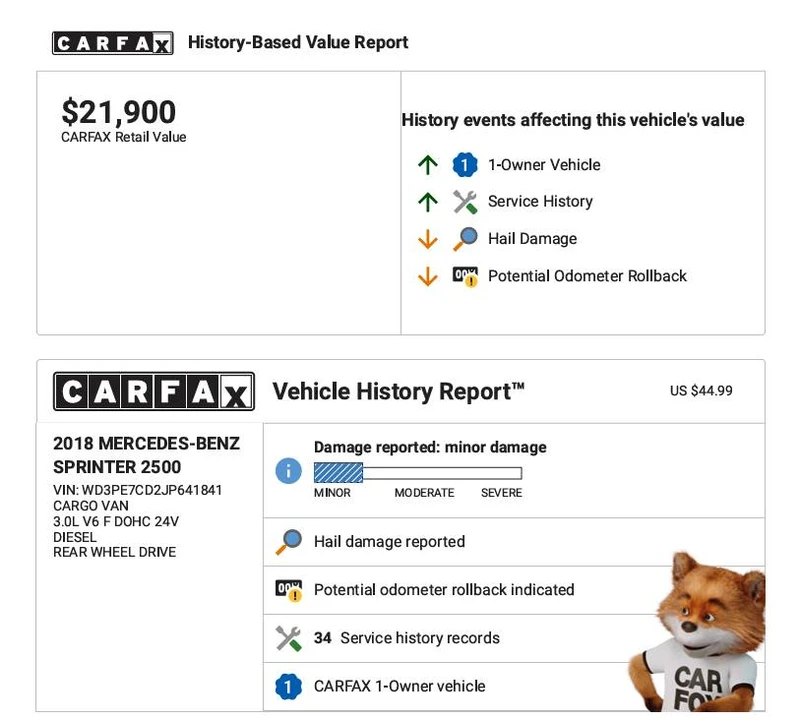Click the MODERATE label under damage bar

coord(424,493)
